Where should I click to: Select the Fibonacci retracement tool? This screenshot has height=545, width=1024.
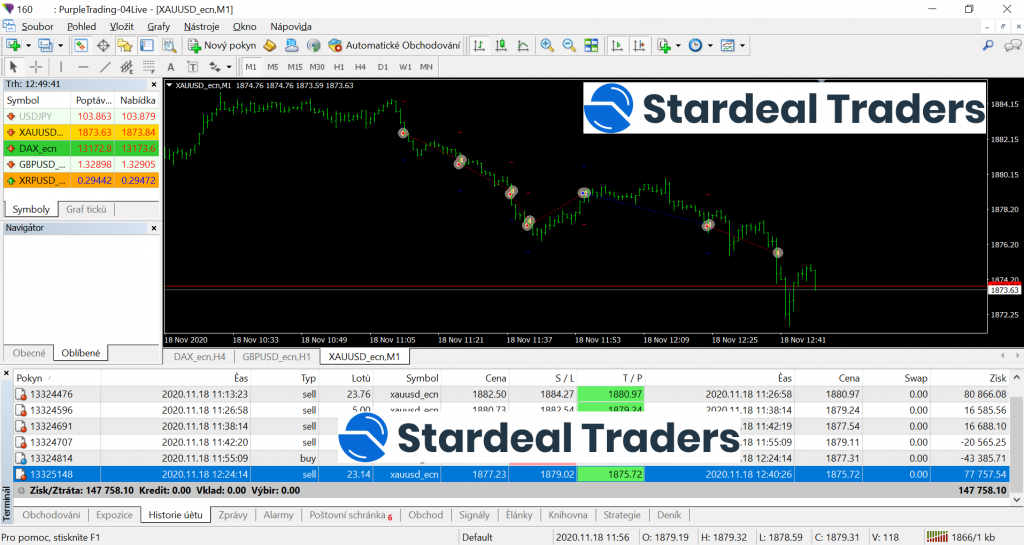[149, 67]
